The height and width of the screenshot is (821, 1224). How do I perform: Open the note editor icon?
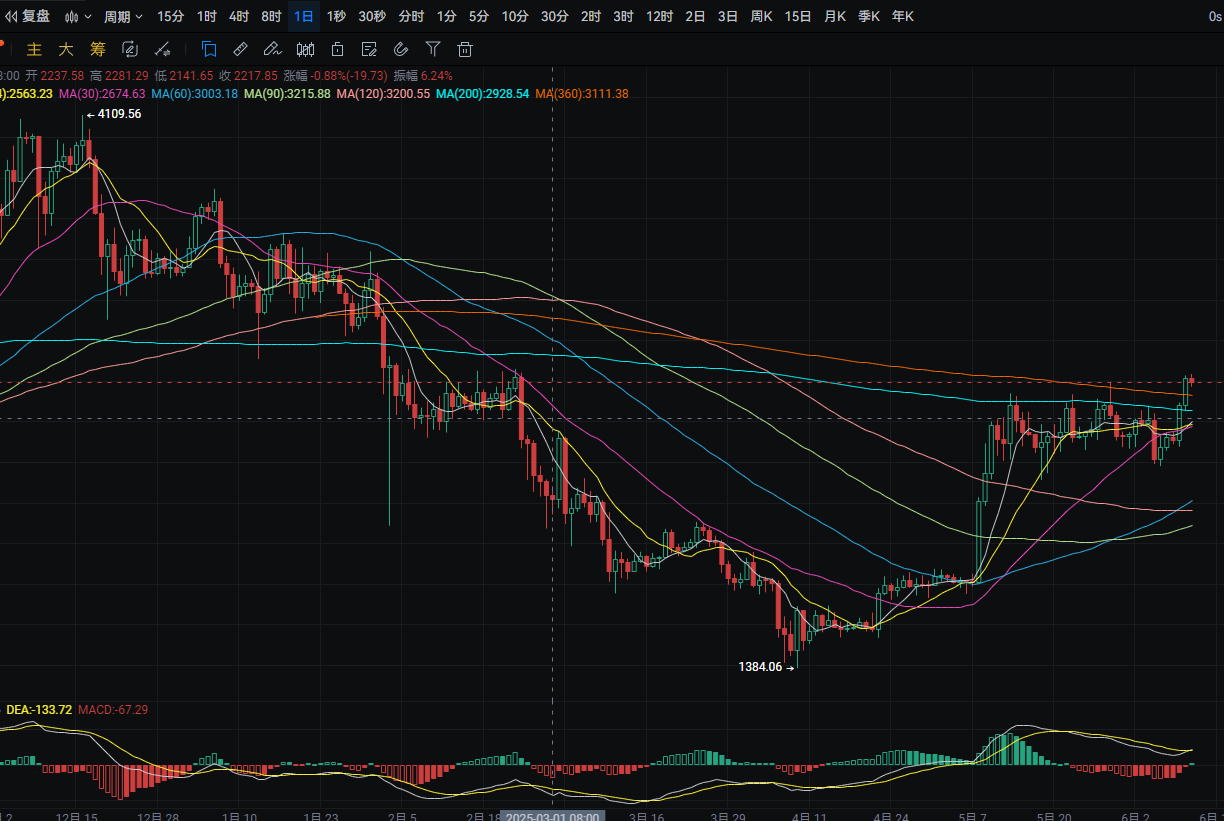point(369,48)
